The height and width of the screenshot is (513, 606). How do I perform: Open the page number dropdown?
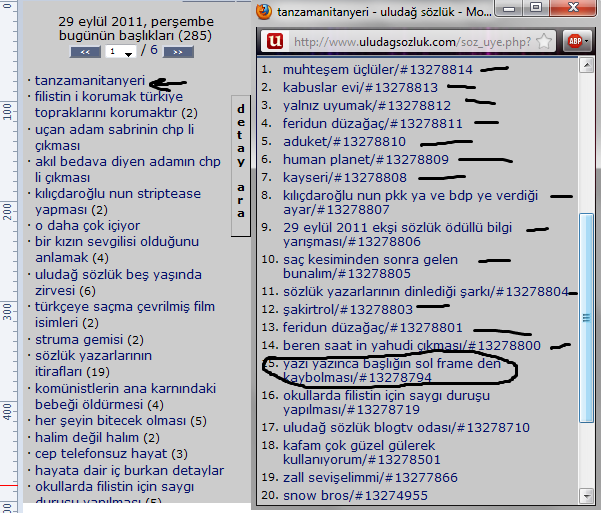(121, 51)
